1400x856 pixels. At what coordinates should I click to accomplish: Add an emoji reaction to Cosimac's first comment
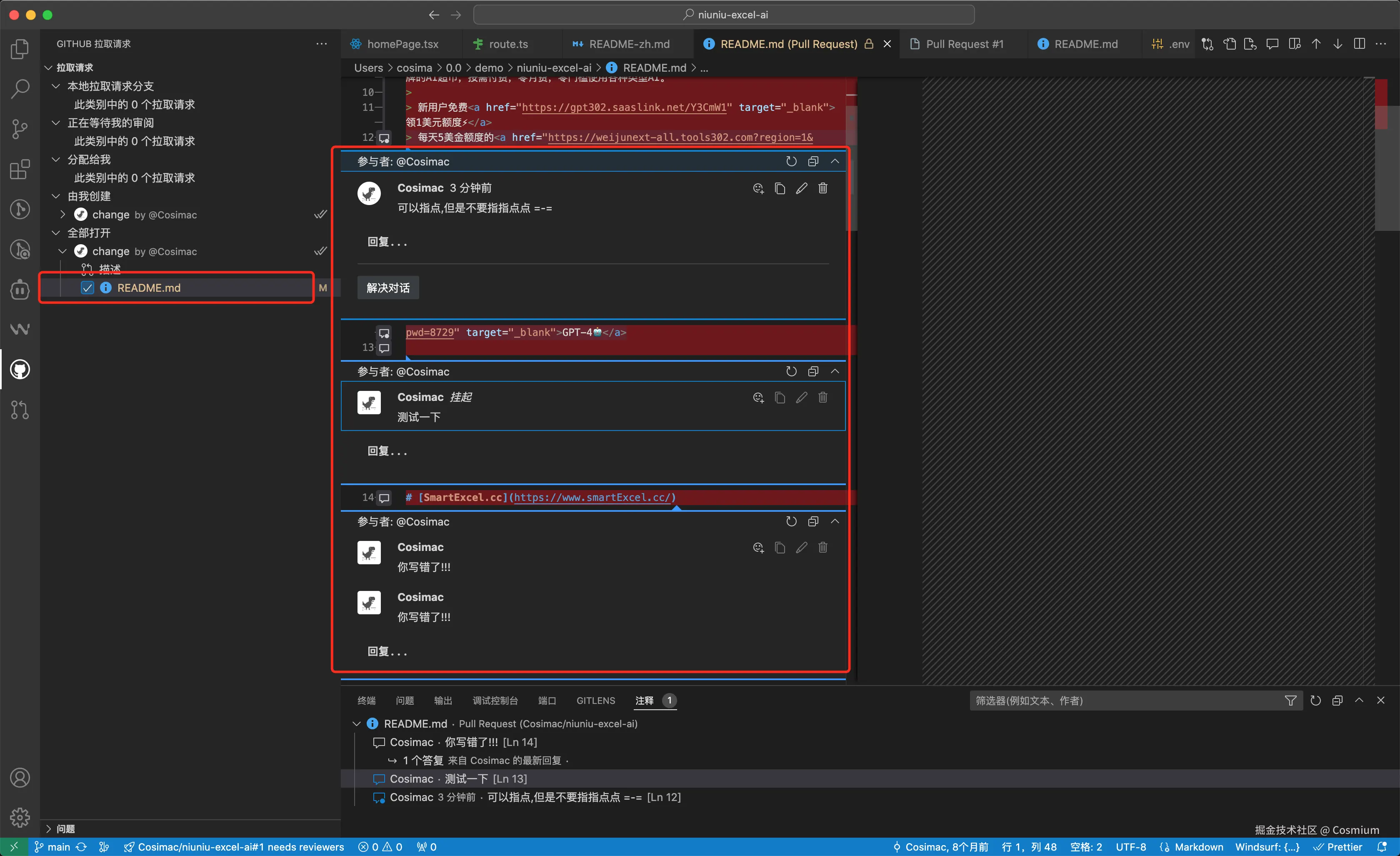(758, 188)
